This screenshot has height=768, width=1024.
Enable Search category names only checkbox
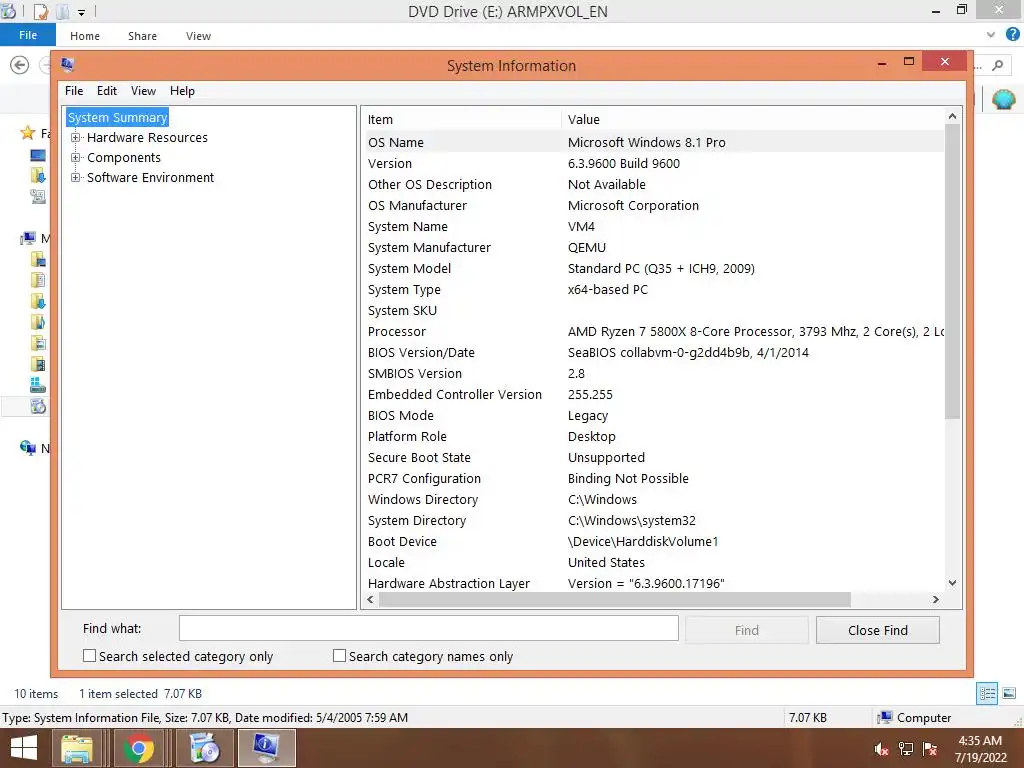(339, 656)
